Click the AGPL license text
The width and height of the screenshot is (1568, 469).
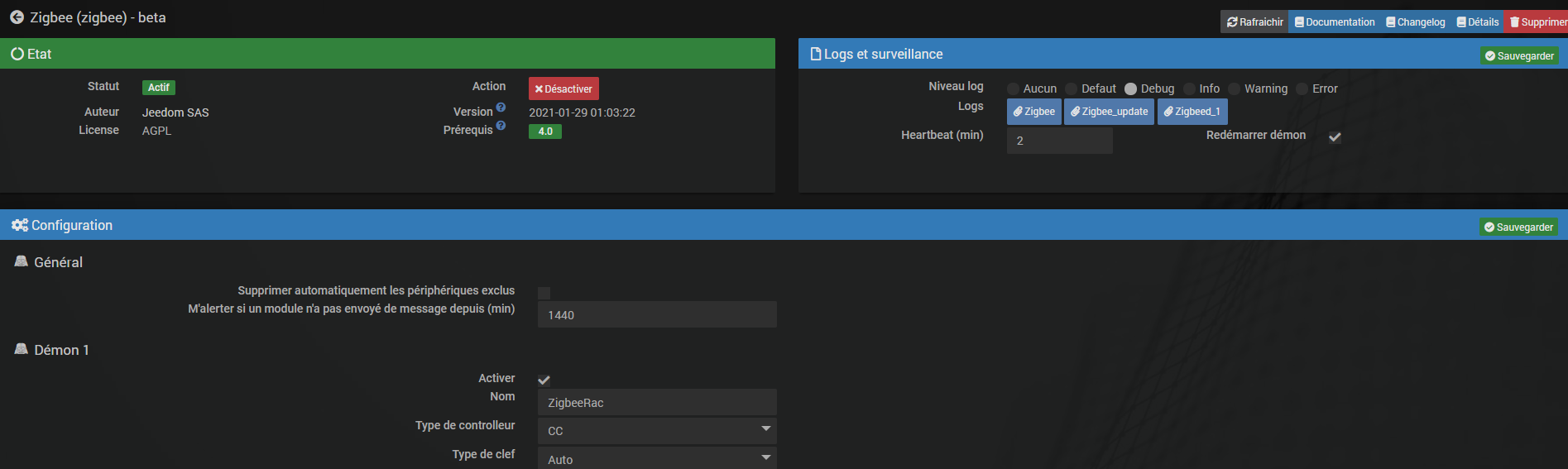coord(156,131)
